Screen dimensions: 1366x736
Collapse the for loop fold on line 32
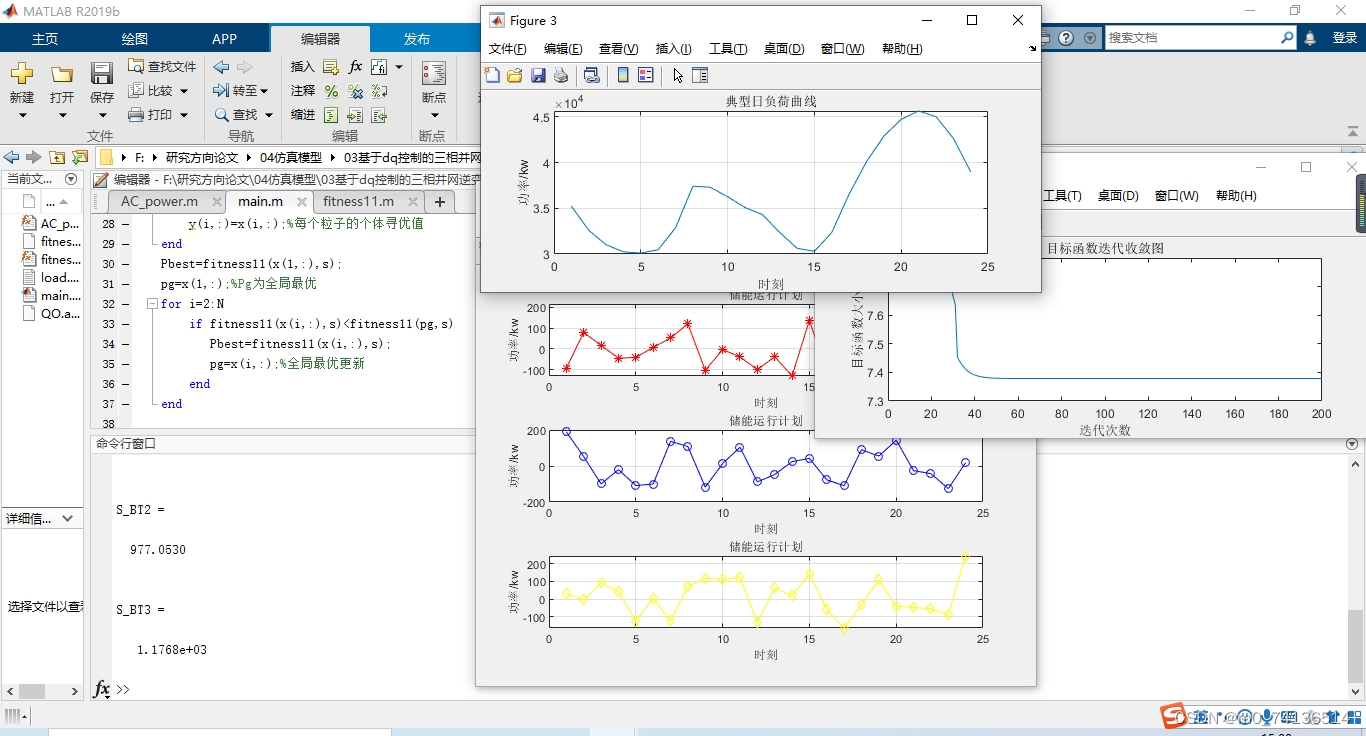click(152, 304)
